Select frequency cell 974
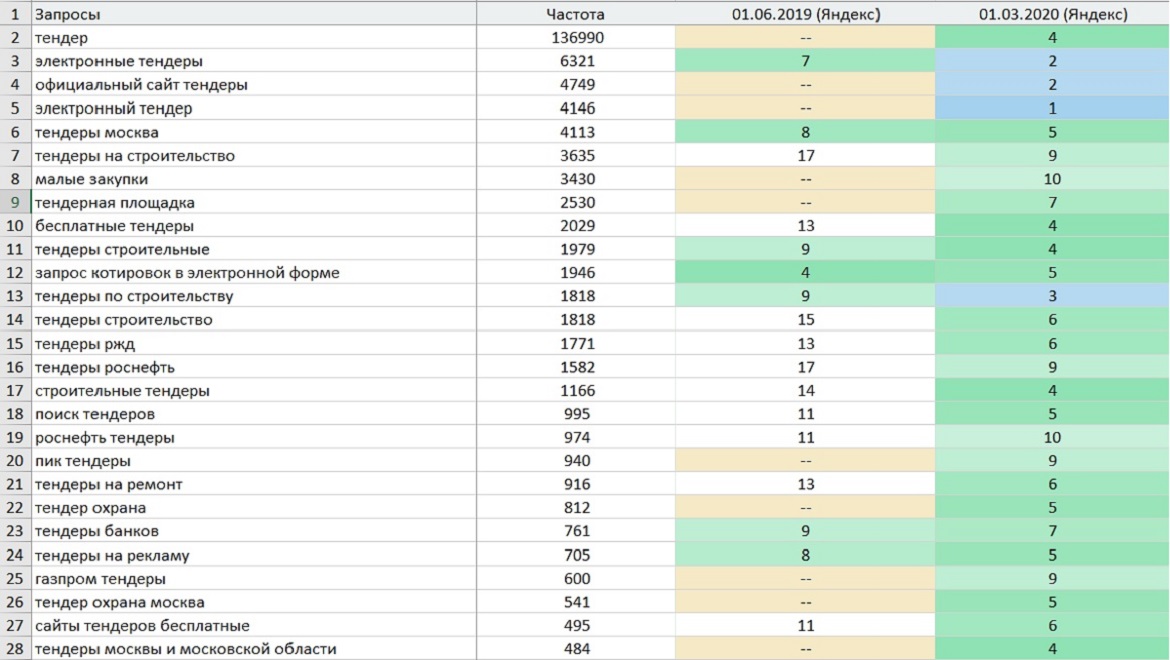This screenshot has height=660, width=1170. [x=575, y=437]
